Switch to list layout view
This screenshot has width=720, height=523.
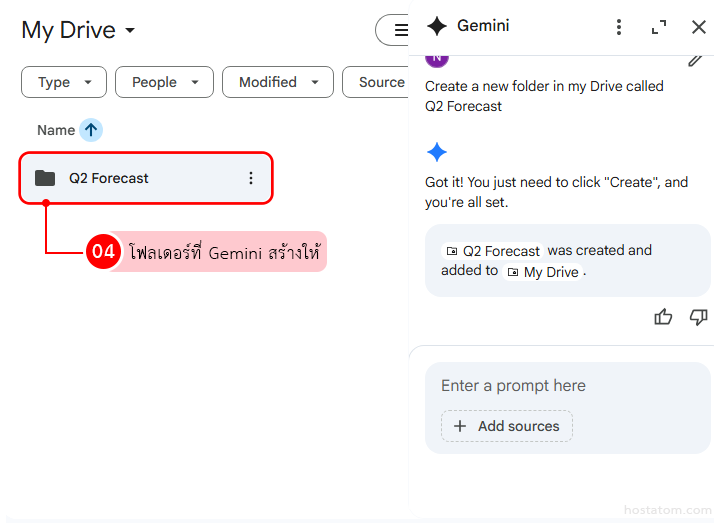coord(399,30)
